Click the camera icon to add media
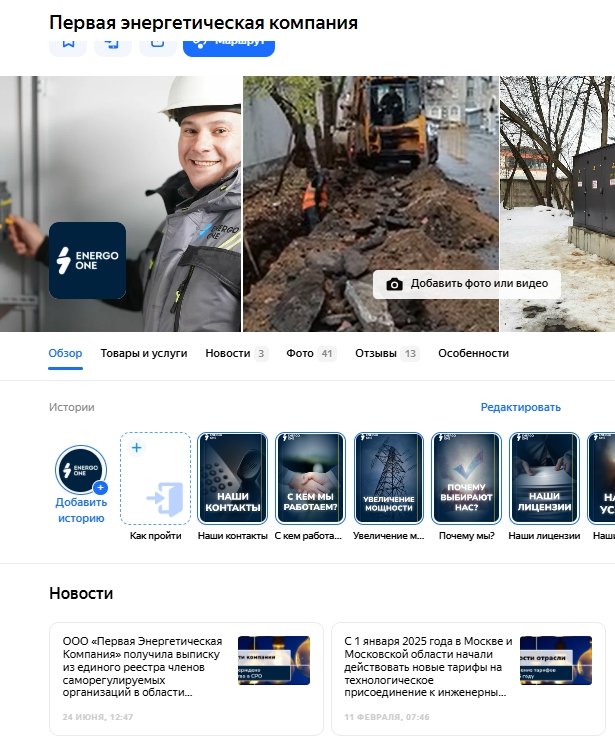The height and width of the screenshot is (738, 615). (x=394, y=284)
